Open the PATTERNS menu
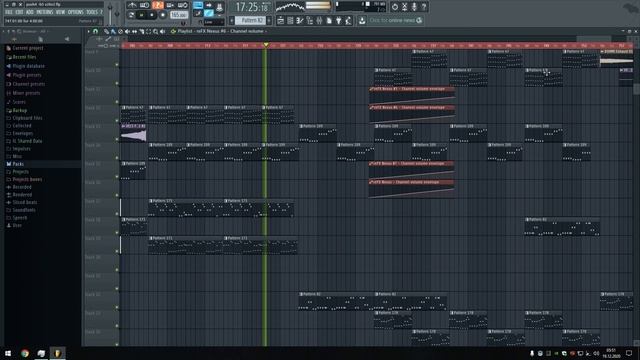The image size is (640, 360). pos(44,12)
